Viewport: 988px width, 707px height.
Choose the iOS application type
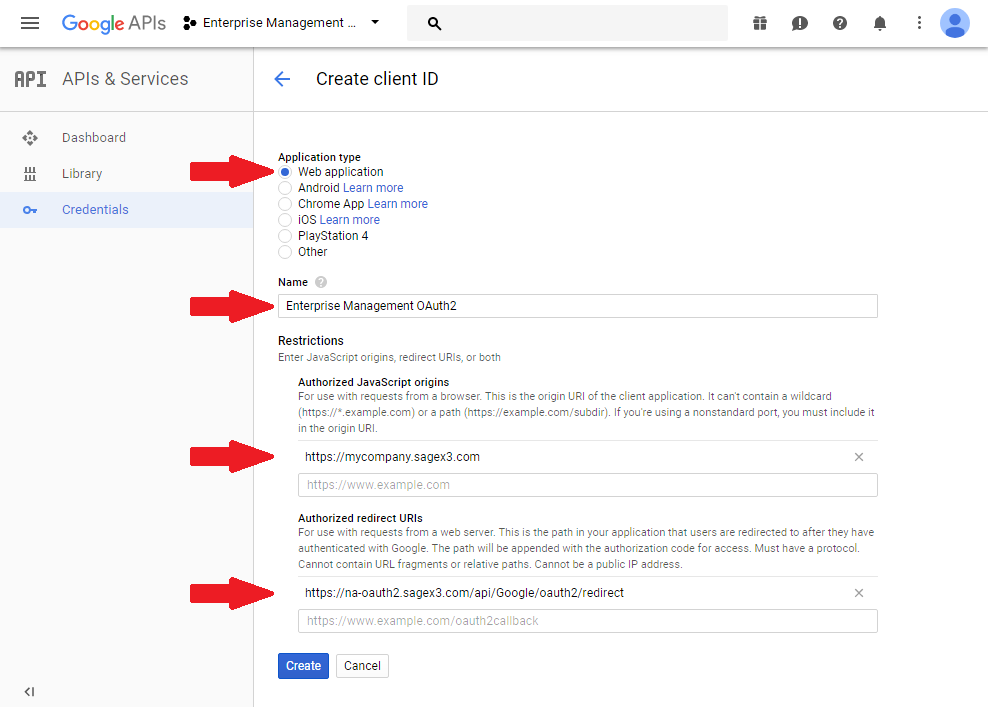pos(284,219)
